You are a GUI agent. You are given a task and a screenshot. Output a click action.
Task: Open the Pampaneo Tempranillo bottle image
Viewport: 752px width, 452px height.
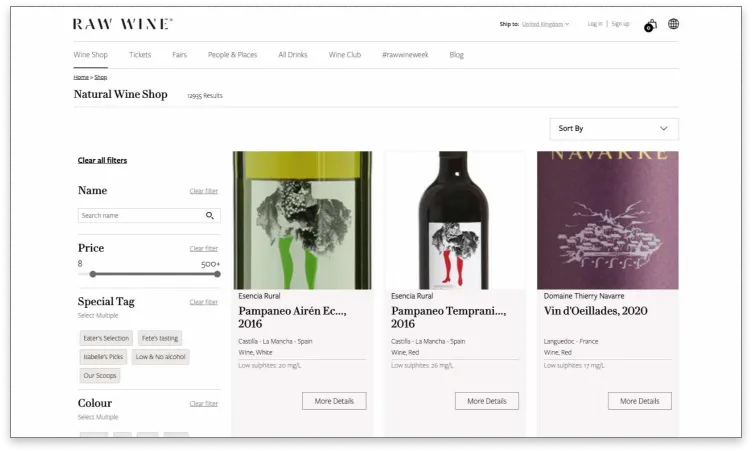click(455, 220)
